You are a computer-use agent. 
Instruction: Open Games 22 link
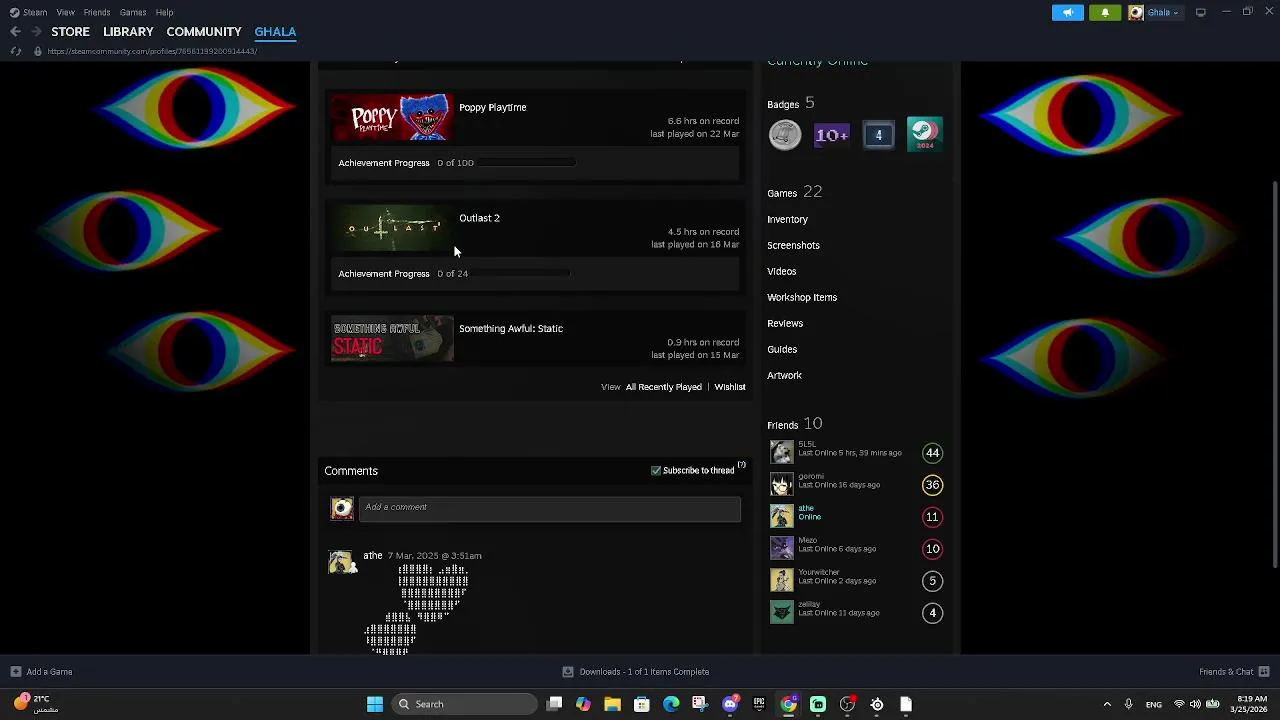[x=795, y=192]
